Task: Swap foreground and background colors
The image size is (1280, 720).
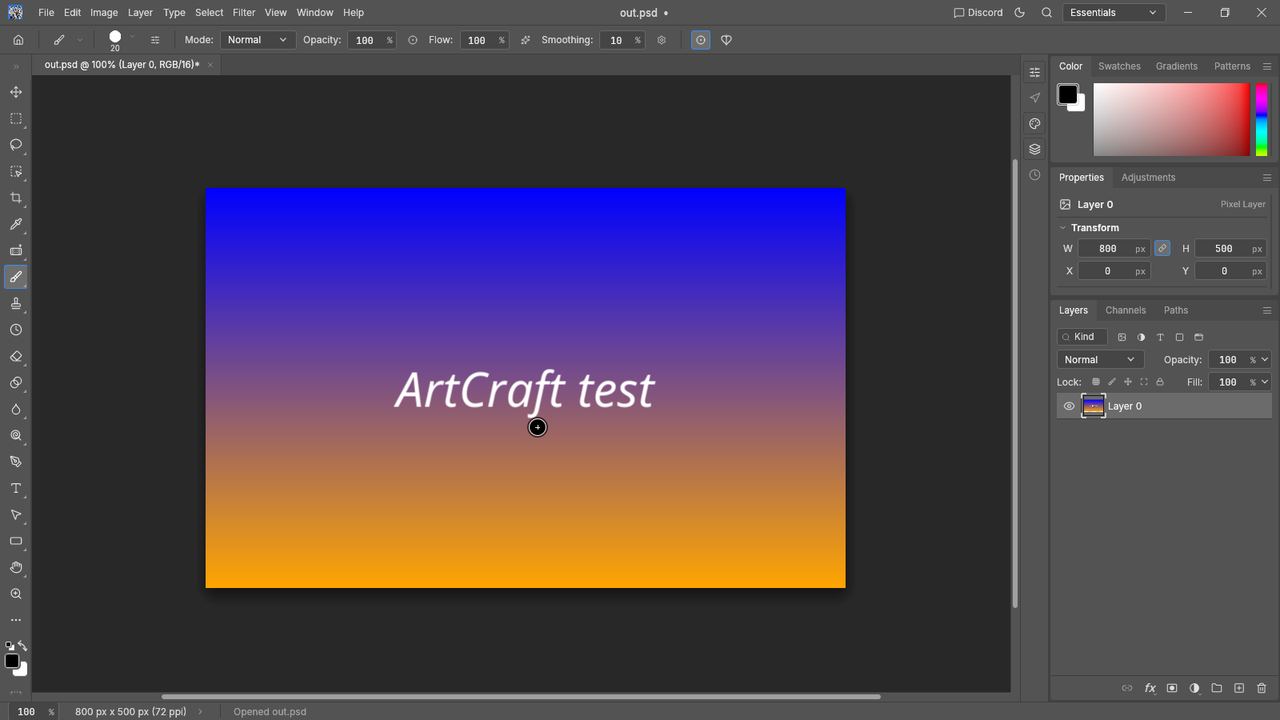Action: pyautogui.click(x=23, y=646)
